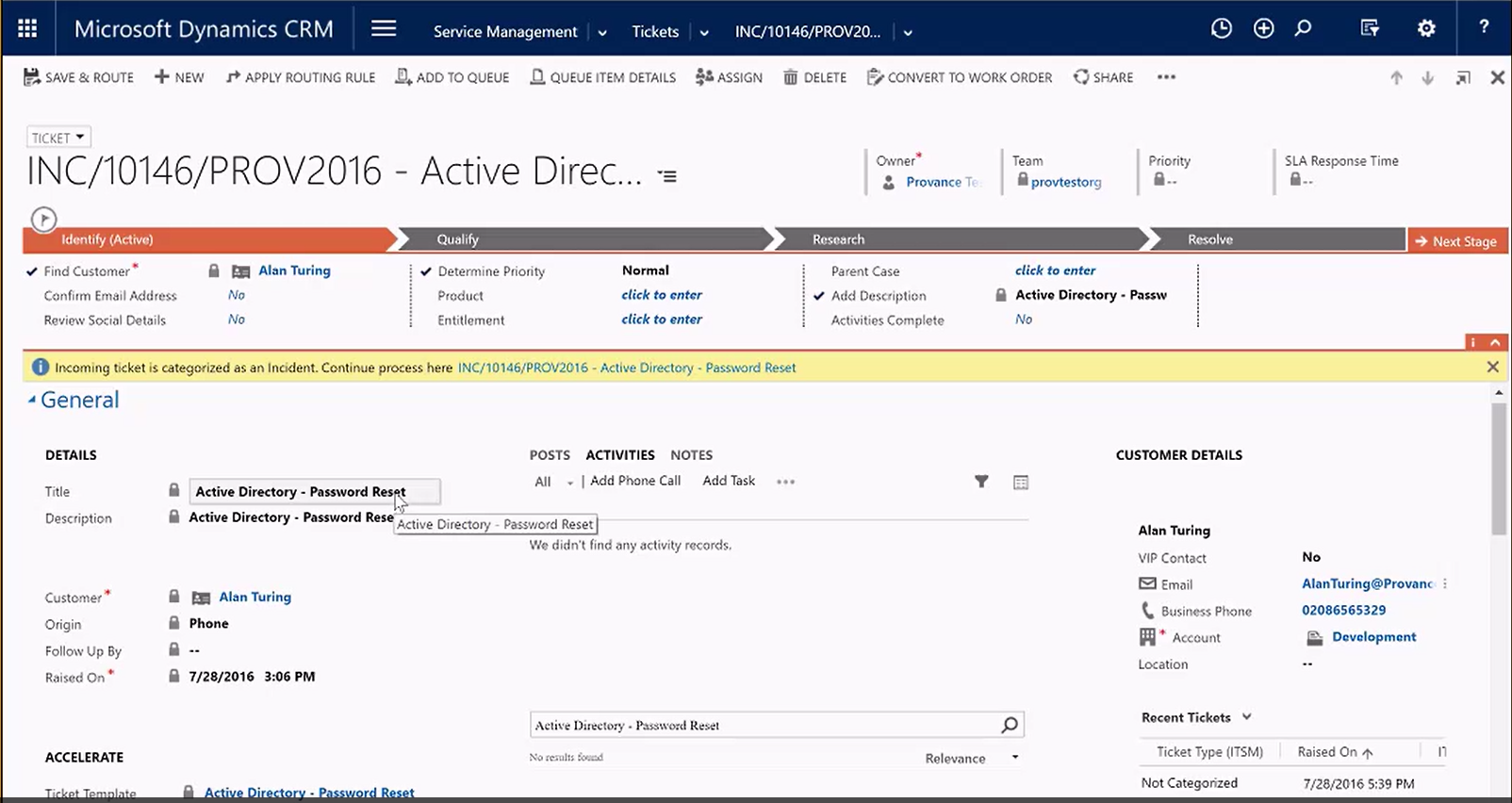
Task: Open the Development account link
Action: (1373, 637)
